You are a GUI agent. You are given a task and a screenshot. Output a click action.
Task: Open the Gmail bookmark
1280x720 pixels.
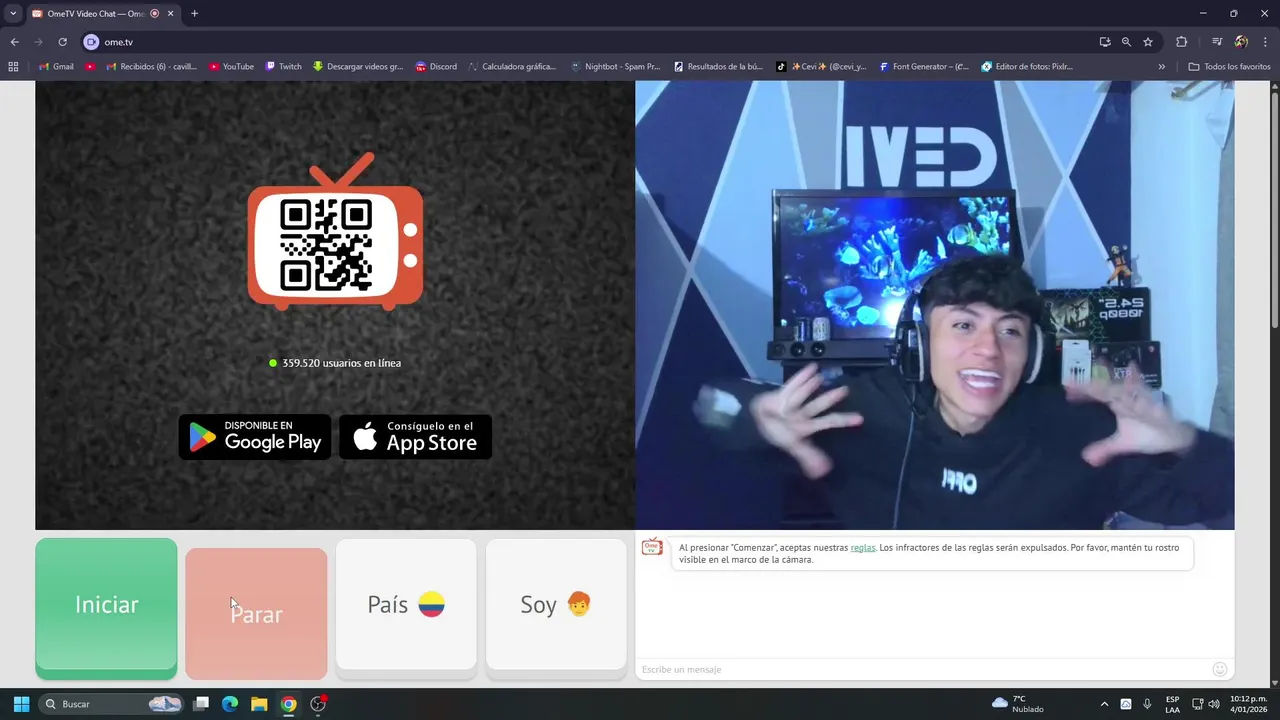point(56,67)
